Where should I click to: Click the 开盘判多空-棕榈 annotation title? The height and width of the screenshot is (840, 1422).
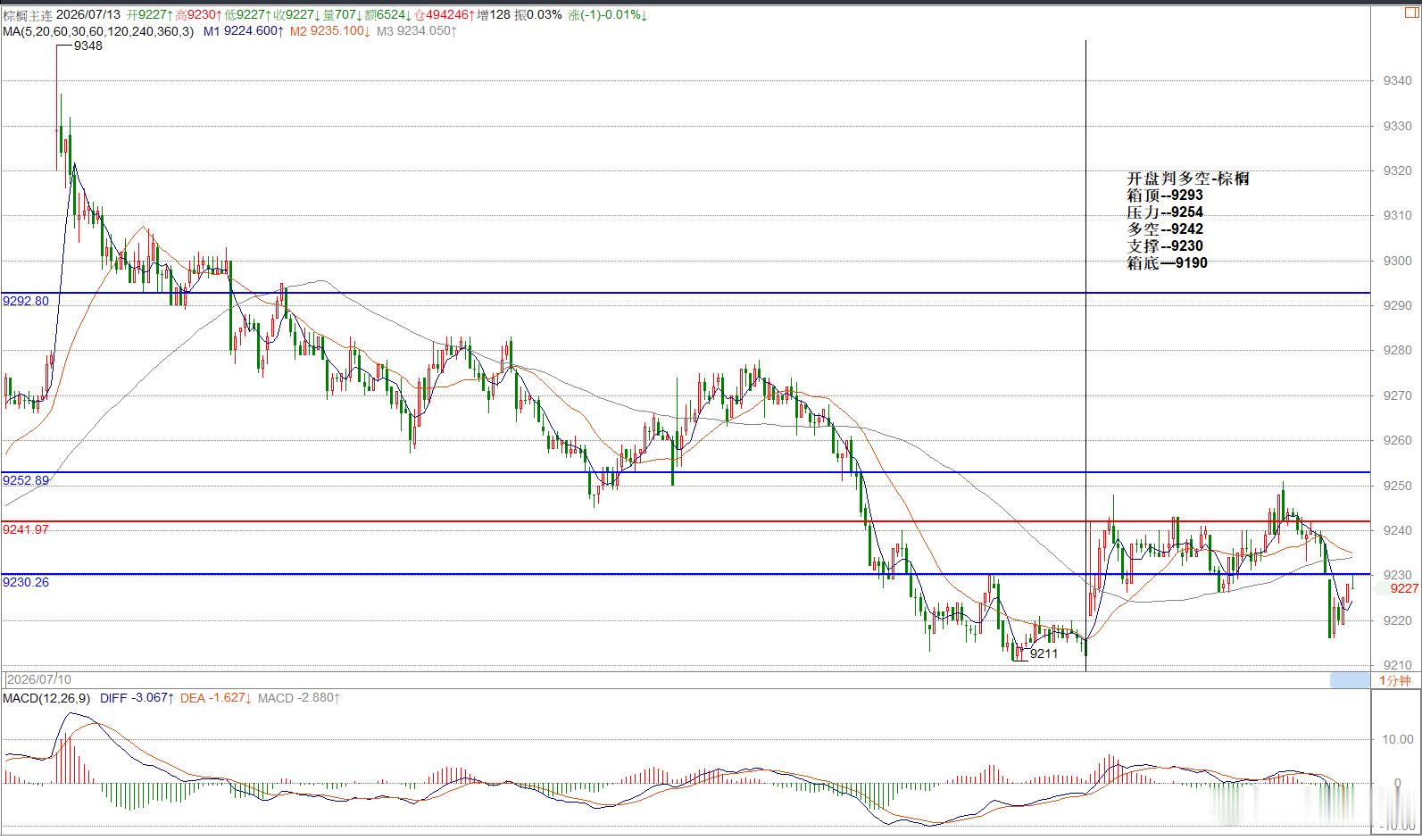[x=1187, y=179]
